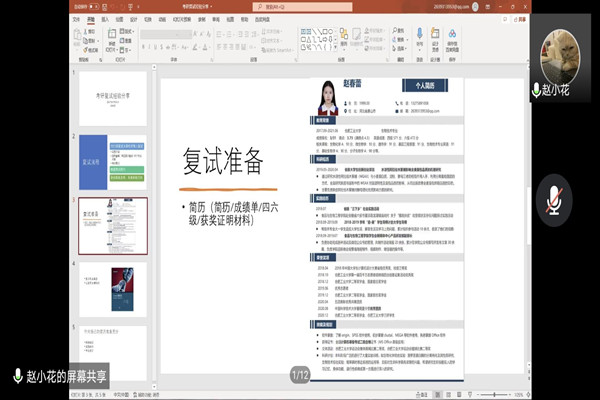Open the Insert ribbon tab
Image resolution: width=600 pixels, height=400 pixels.
point(105,18)
